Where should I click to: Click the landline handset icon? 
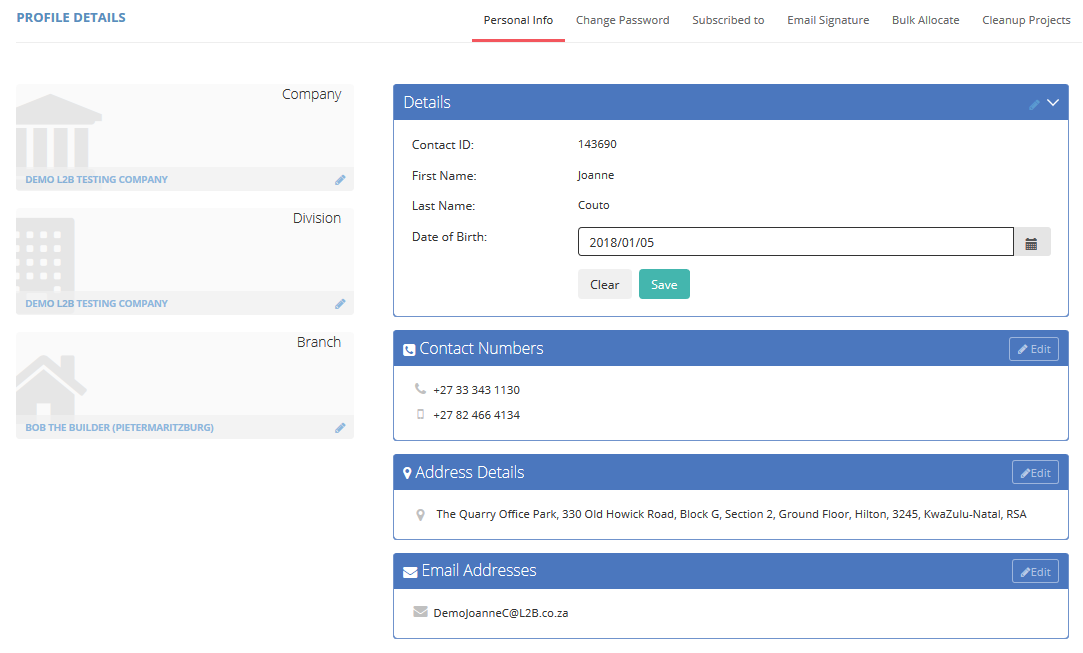click(420, 389)
